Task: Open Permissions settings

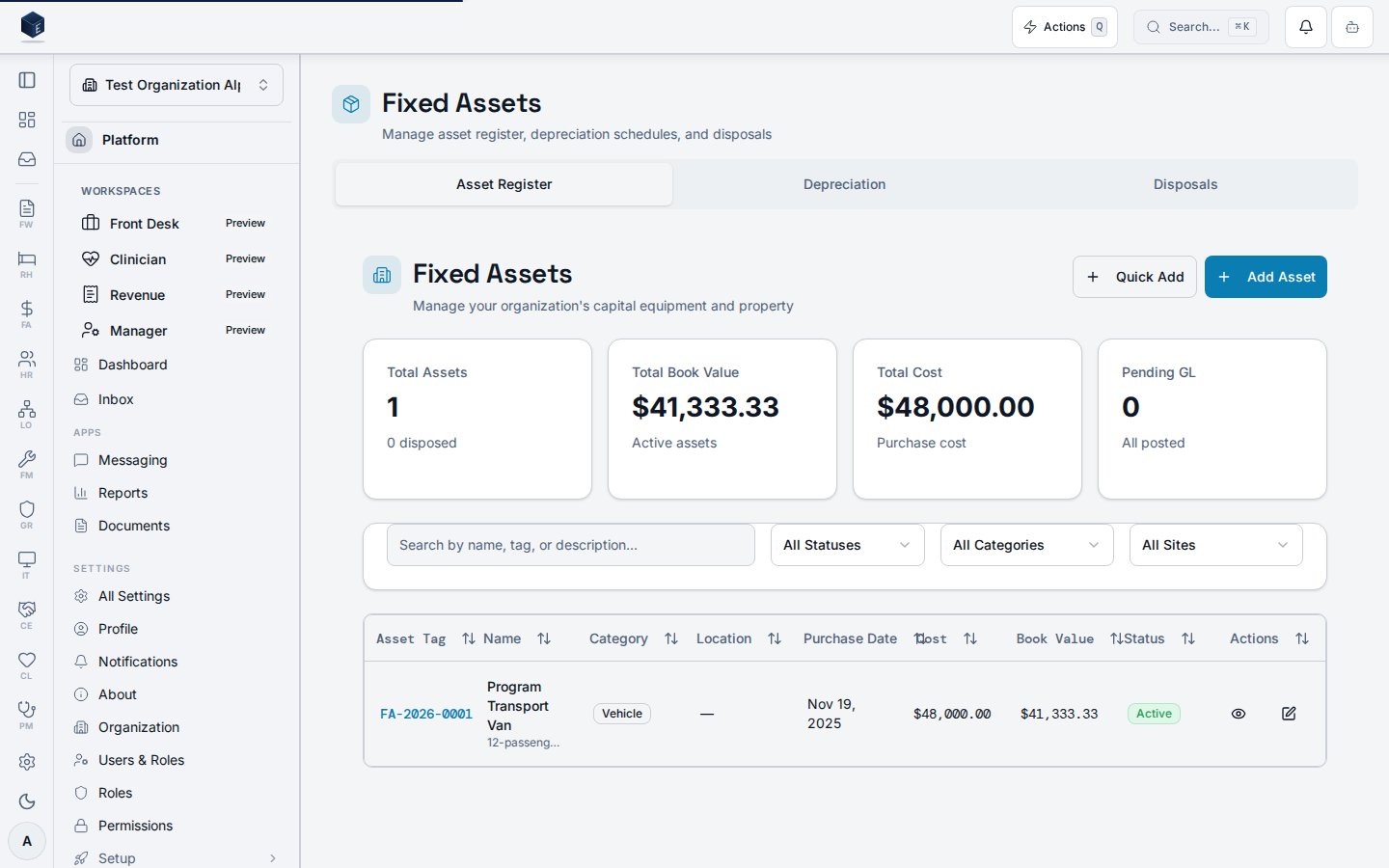Action: pos(177,826)
